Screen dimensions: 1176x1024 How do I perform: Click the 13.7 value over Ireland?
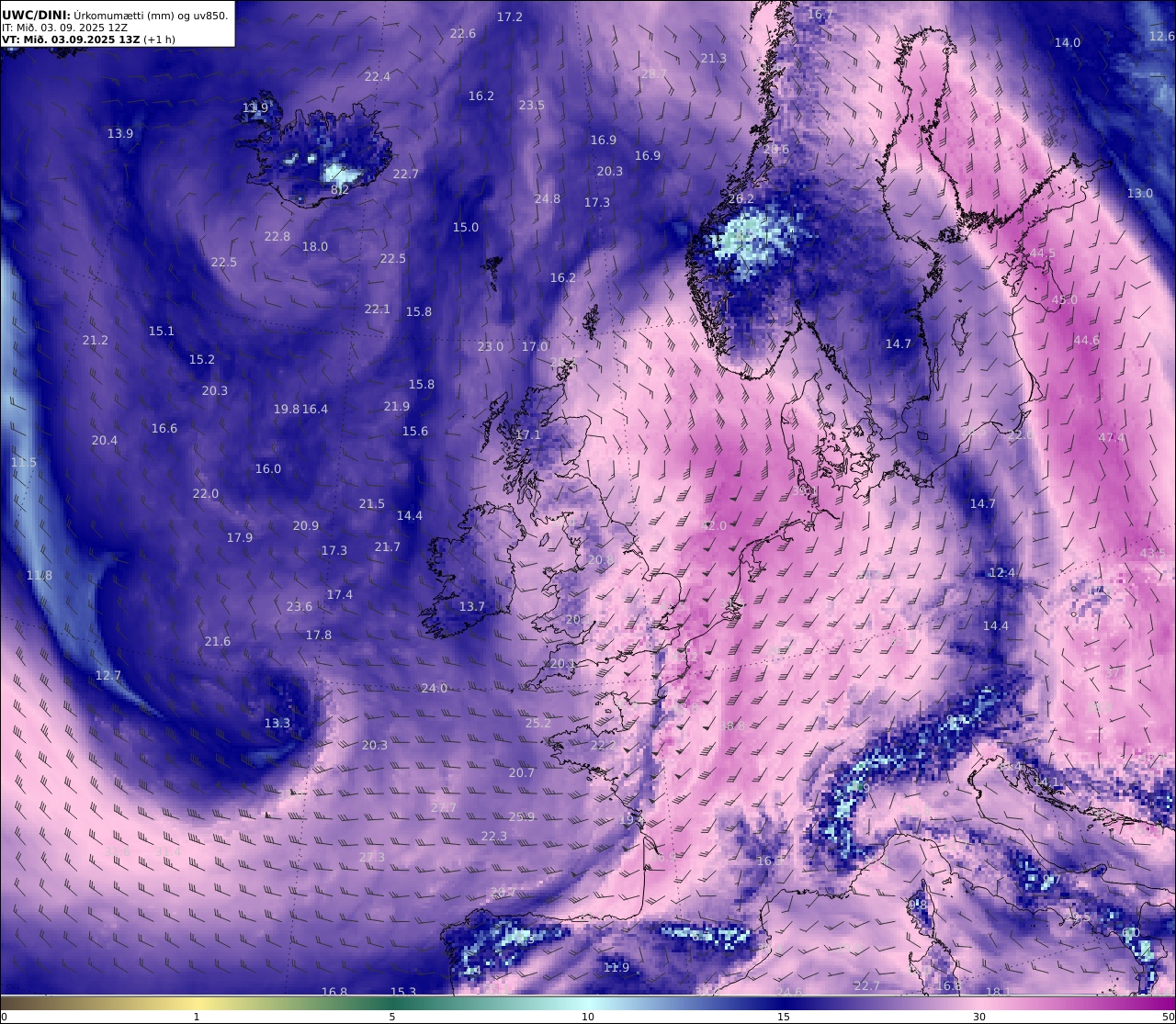(x=472, y=606)
